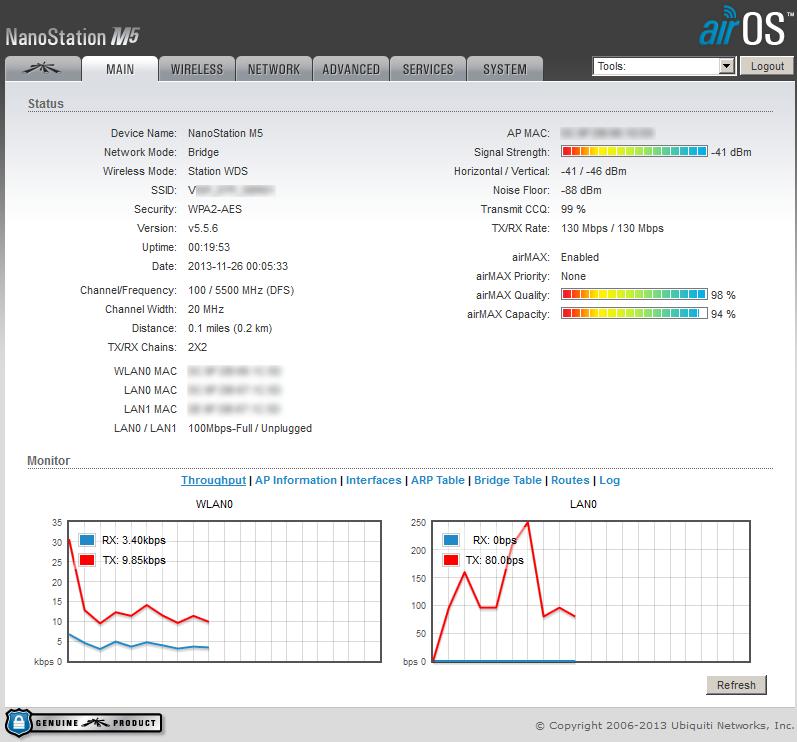Click the '99 %' Transmit CCQ value
797x742 pixels.
(x=573, y=209)
